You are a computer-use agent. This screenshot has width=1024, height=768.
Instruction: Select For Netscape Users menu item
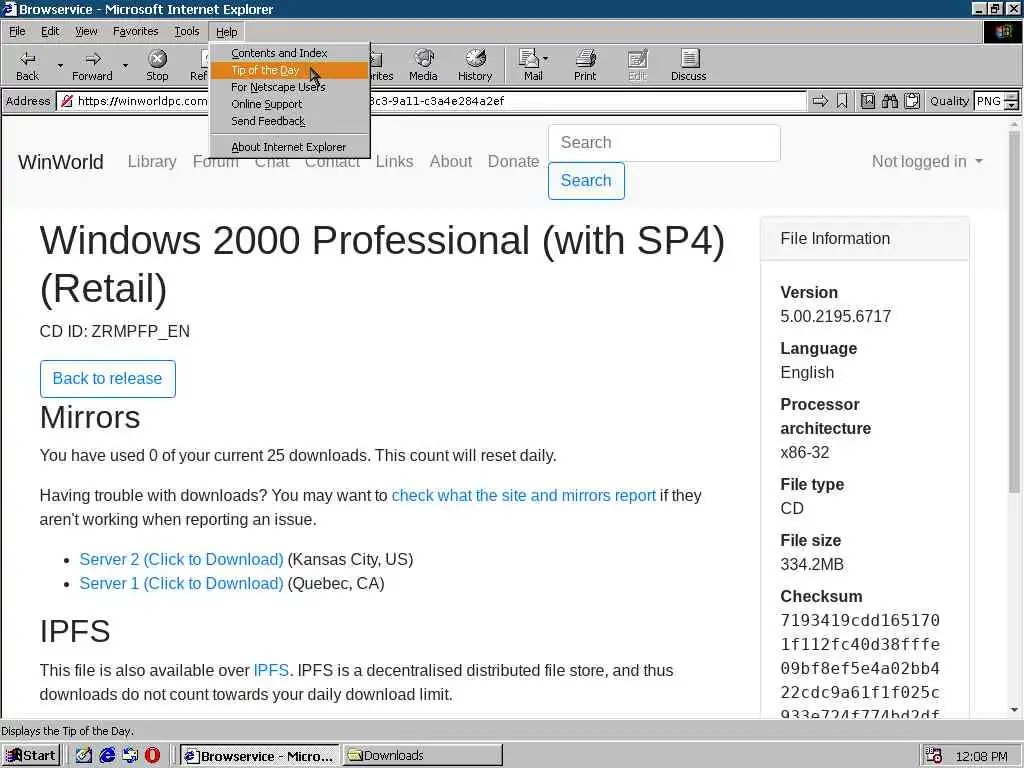coord(290,87)
